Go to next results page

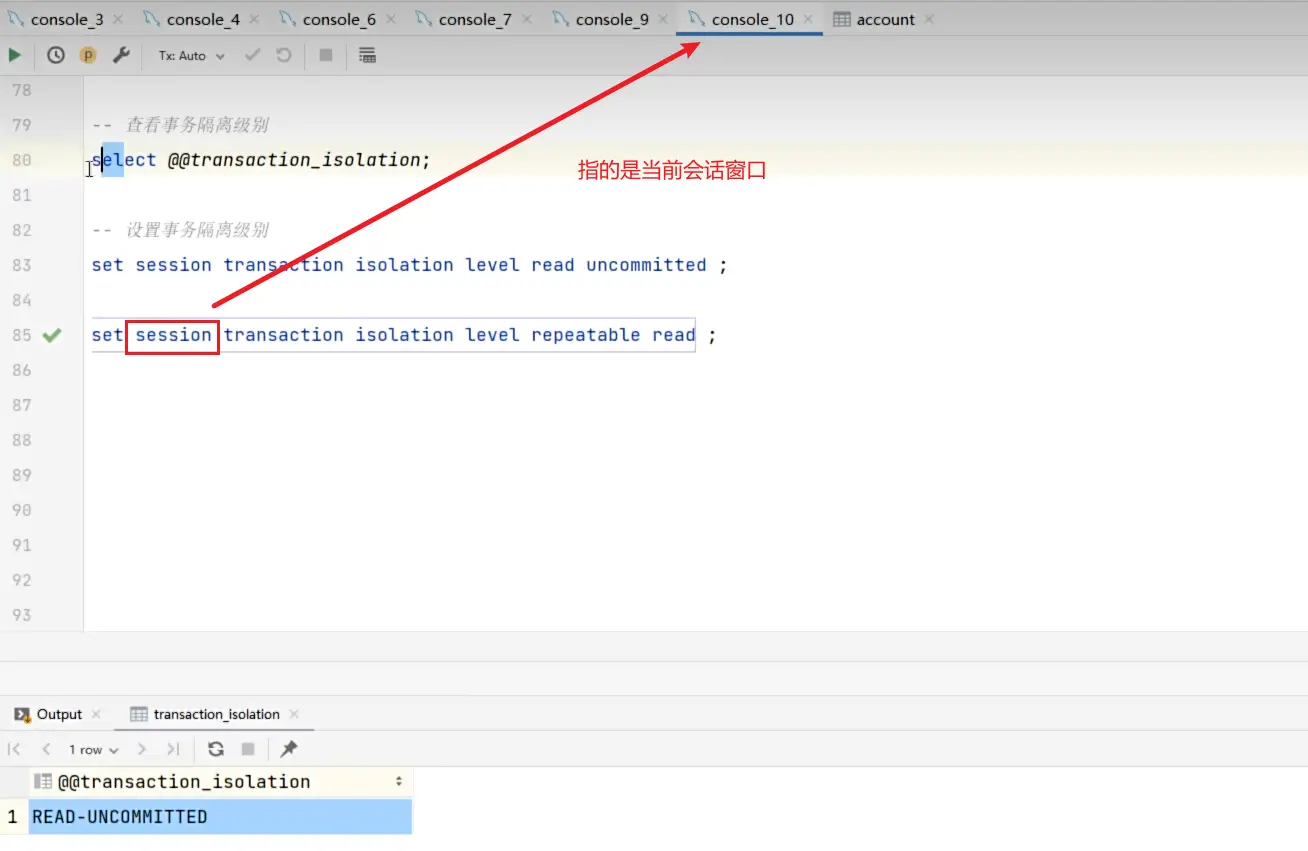pyautogui.click(x=142, y=749)
